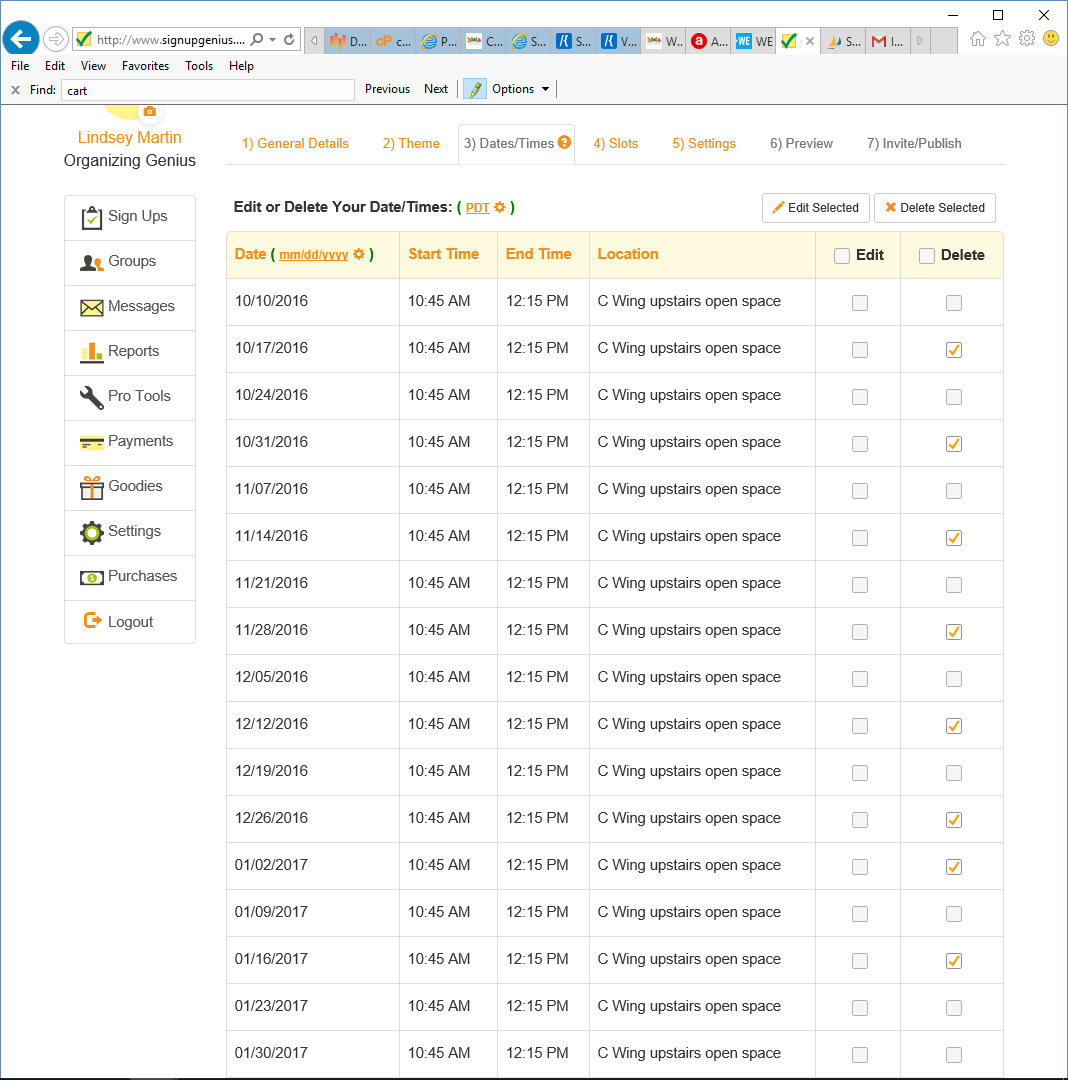The width and height of the screenshot is (1068, 1080).
Task: Click Previous in the Find bar
Action: 387,89
